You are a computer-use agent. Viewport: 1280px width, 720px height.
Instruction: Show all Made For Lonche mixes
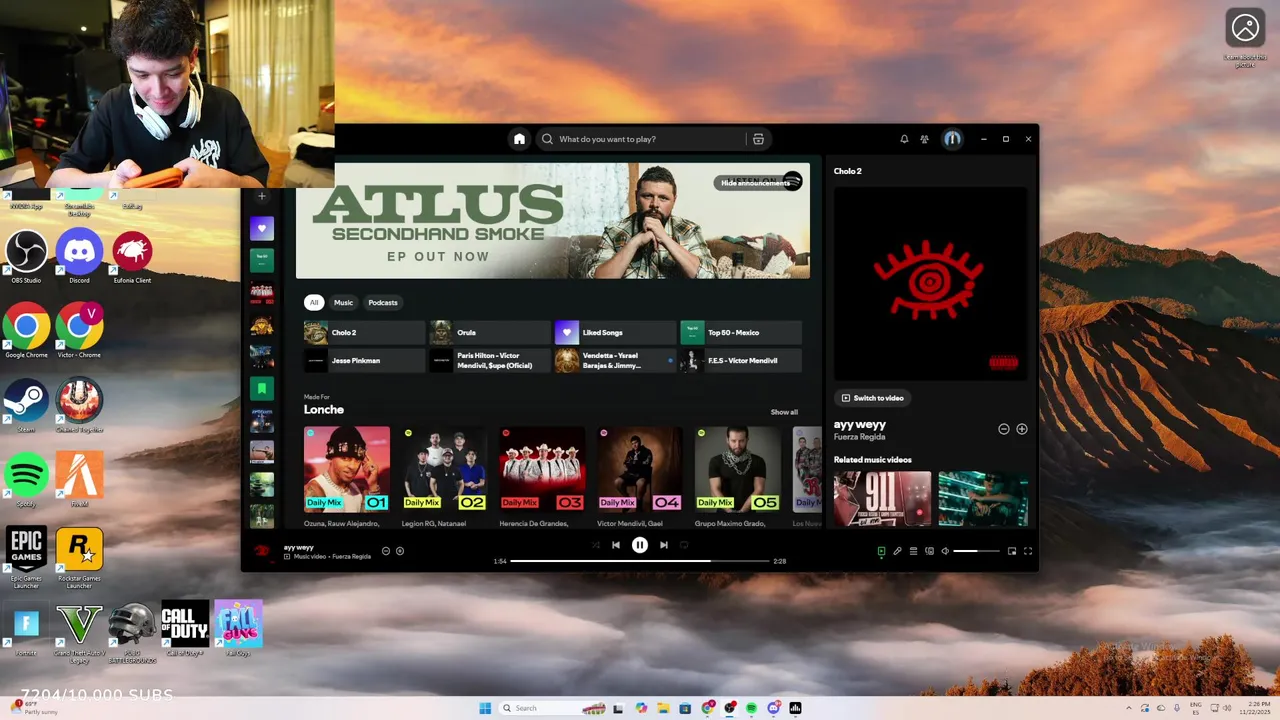coord(784,412)
